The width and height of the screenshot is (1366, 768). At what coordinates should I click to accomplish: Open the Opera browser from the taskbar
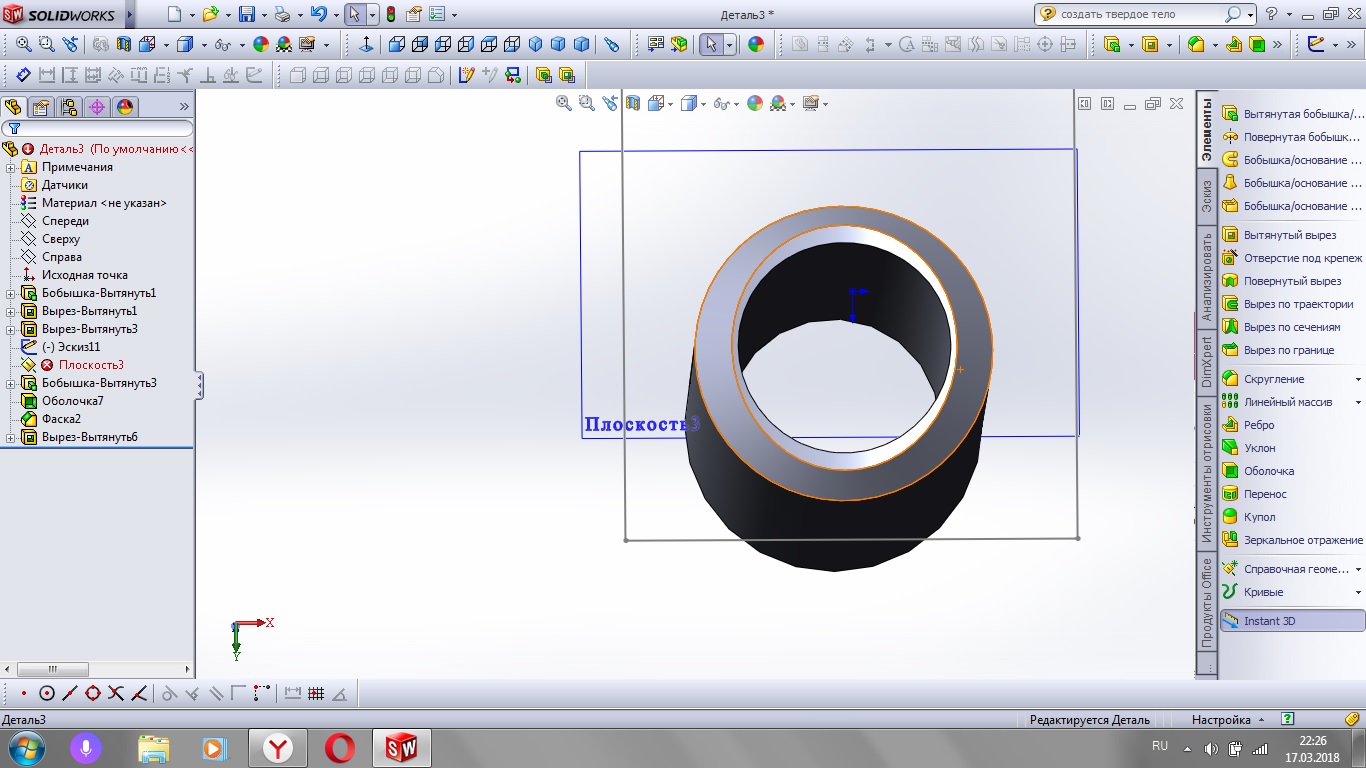tap(340, 747)
